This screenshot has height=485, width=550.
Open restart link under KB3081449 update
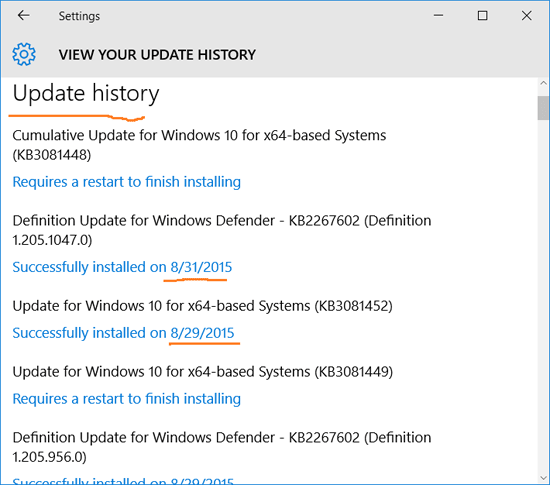127,399
